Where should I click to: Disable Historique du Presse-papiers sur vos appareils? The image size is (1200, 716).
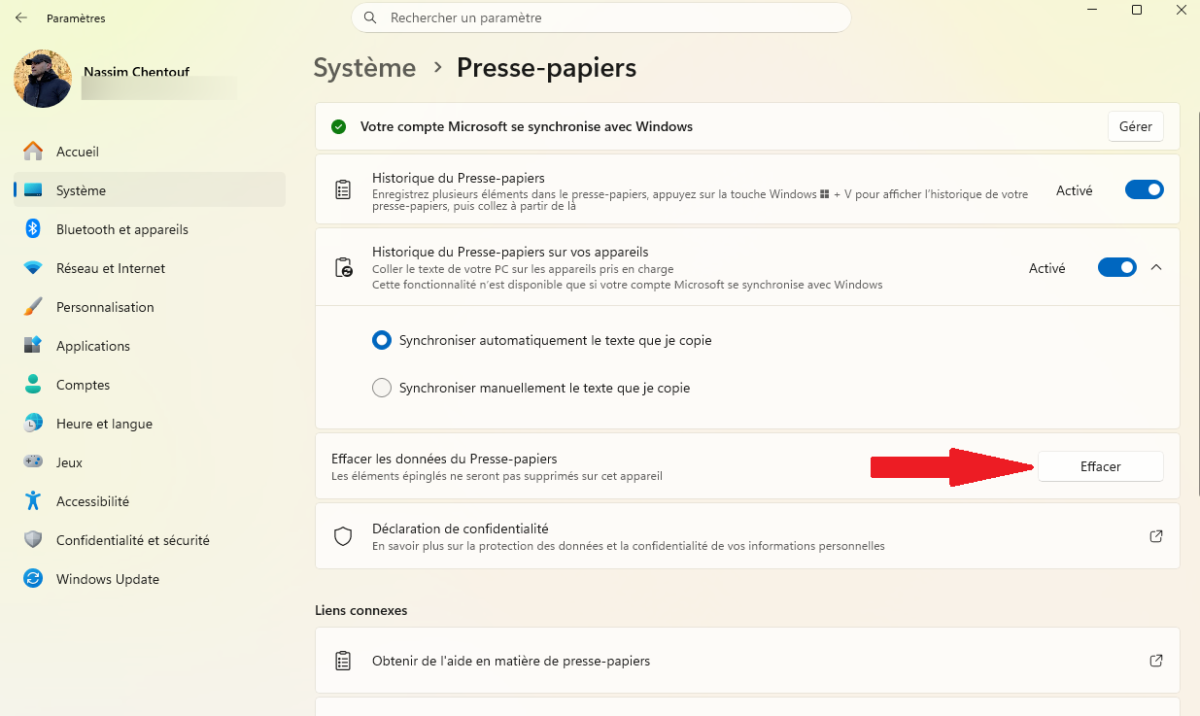(x=1117, y=268)
